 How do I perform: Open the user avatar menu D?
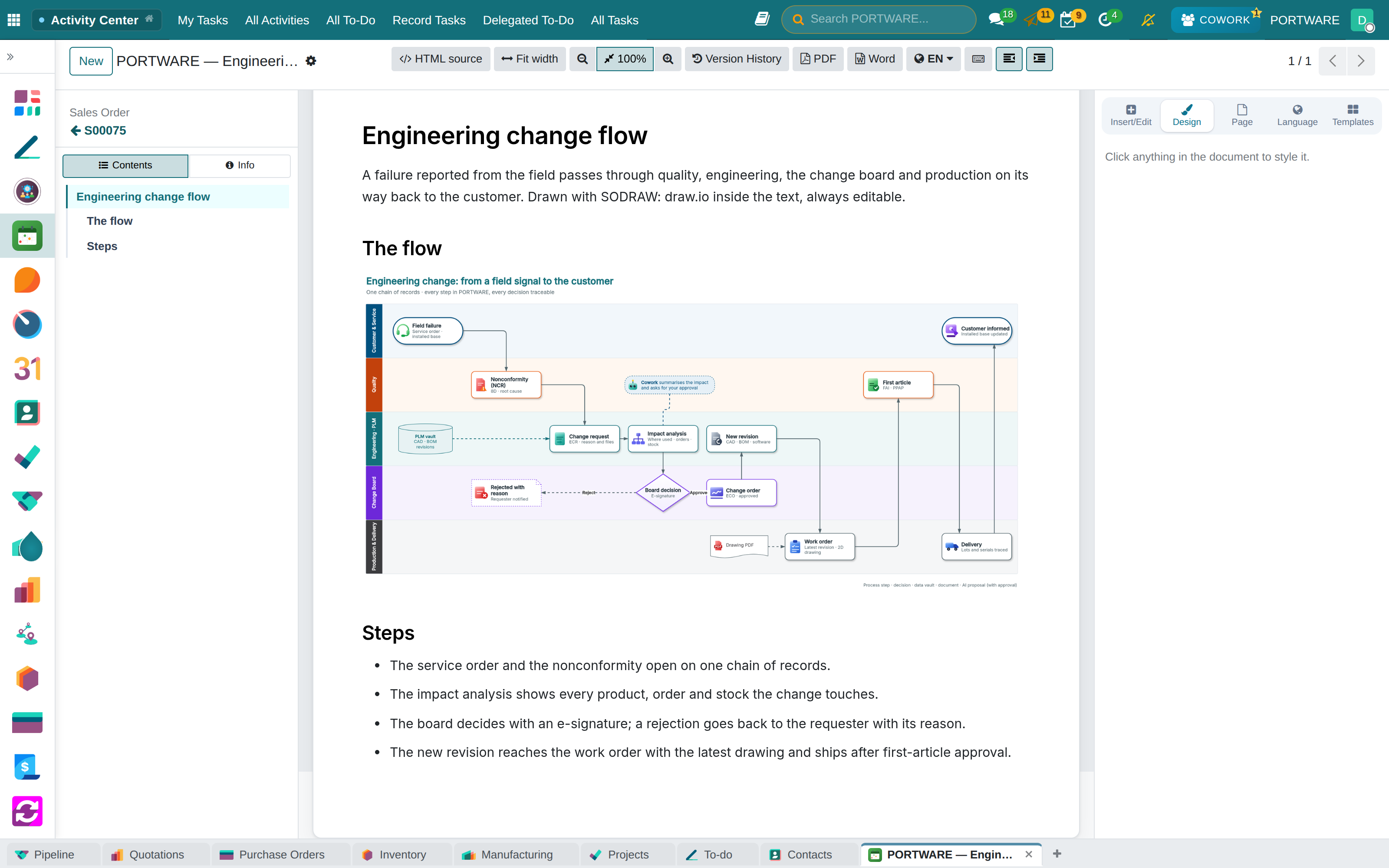(1362, 20)
